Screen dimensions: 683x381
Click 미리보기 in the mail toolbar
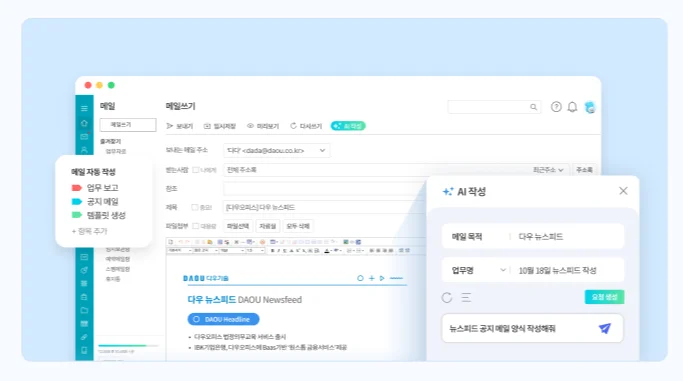point(263,126)
